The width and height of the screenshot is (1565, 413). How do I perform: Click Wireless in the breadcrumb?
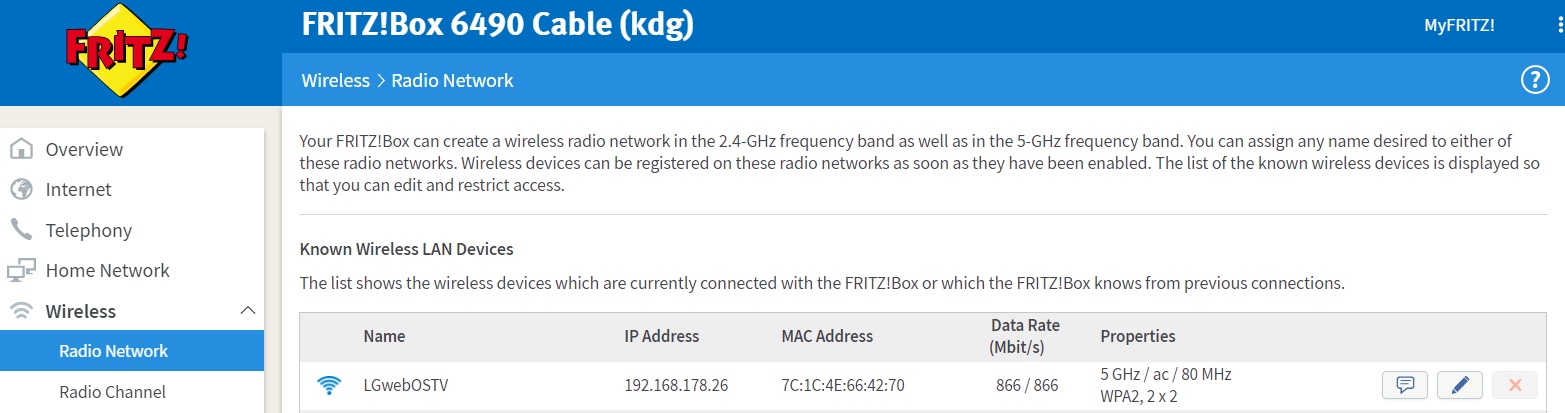coord(335,80)
